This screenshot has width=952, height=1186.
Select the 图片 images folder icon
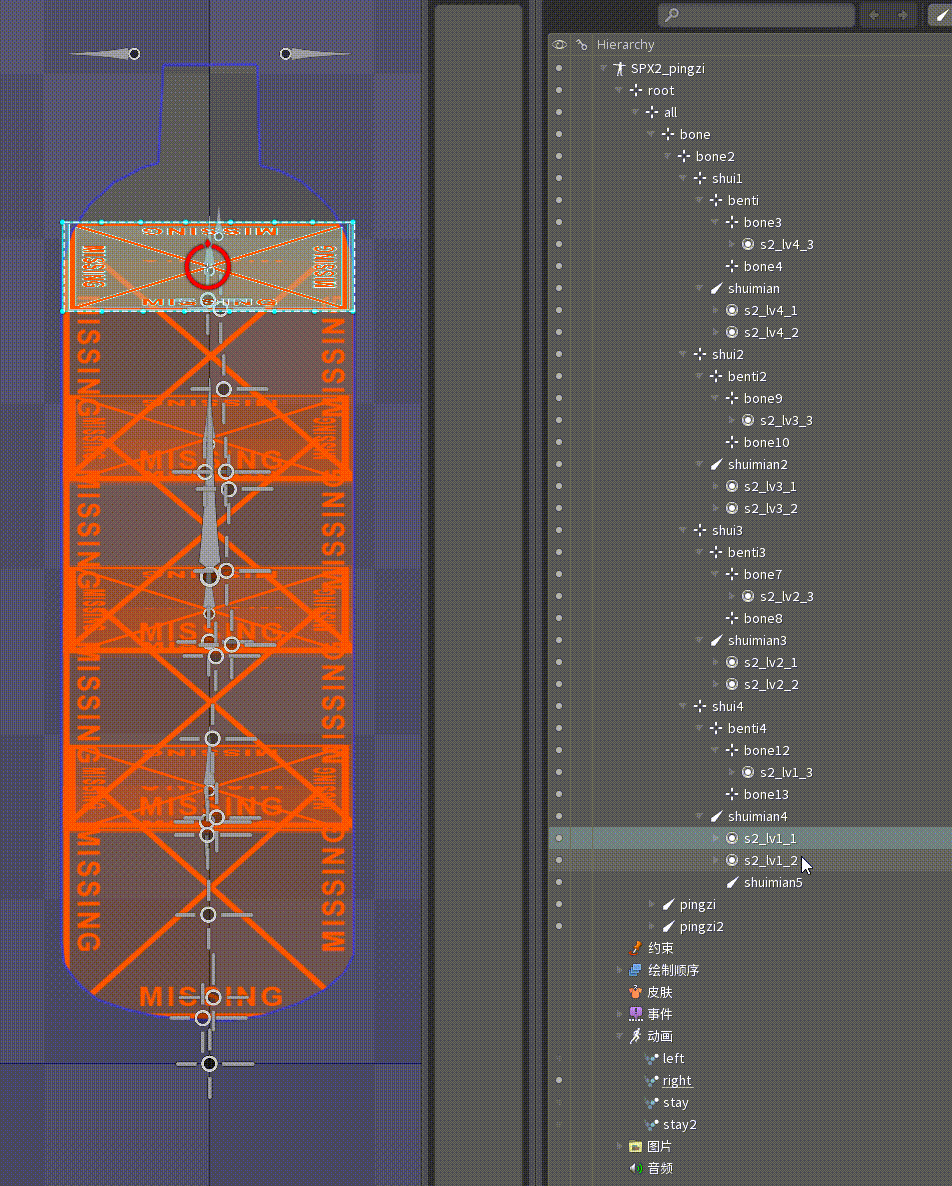636,1146
